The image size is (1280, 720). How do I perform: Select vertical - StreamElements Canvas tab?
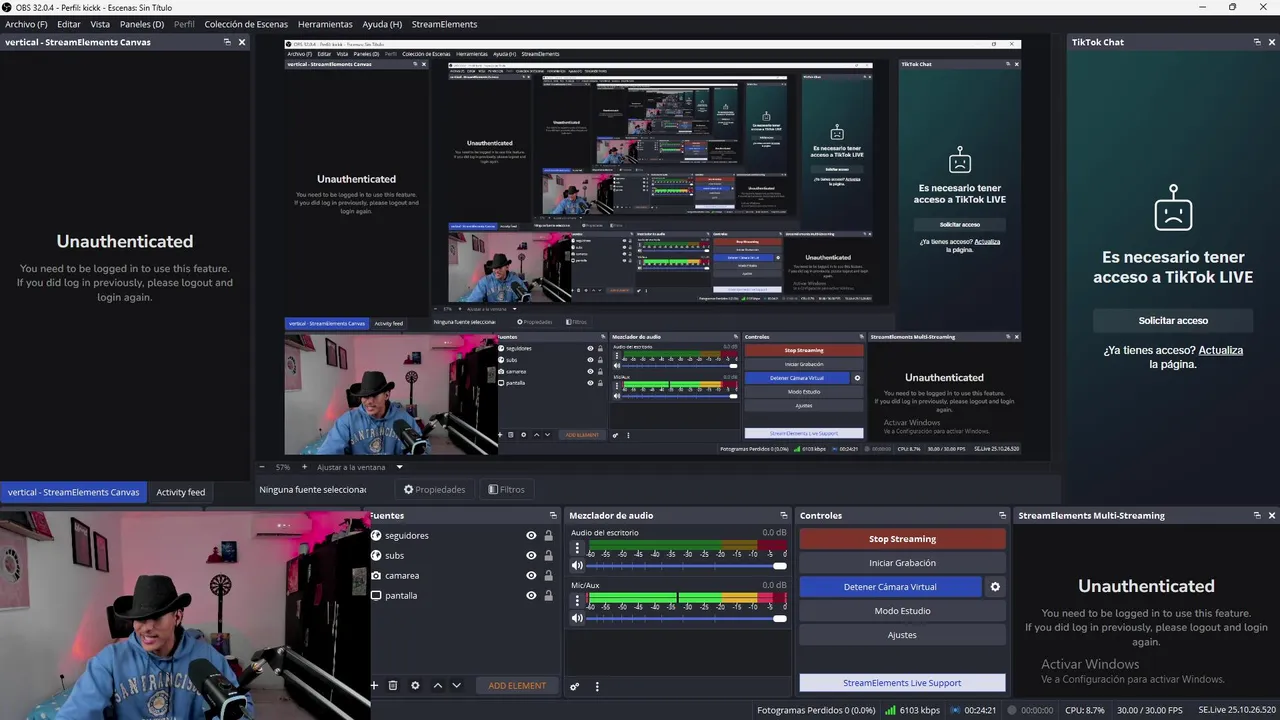click(74, 492)
